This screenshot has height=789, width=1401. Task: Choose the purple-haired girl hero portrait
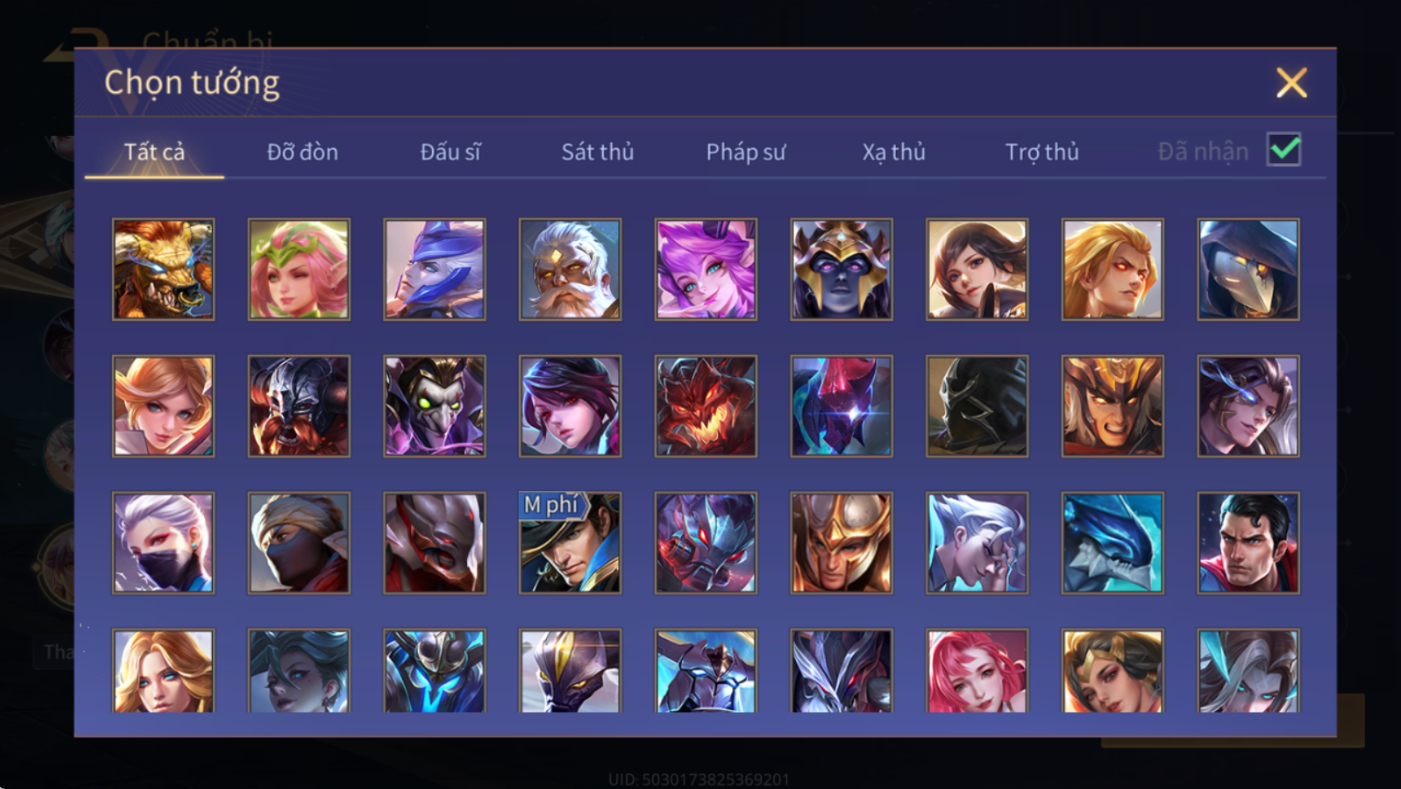pyautogui.click(x=706, y=270)
